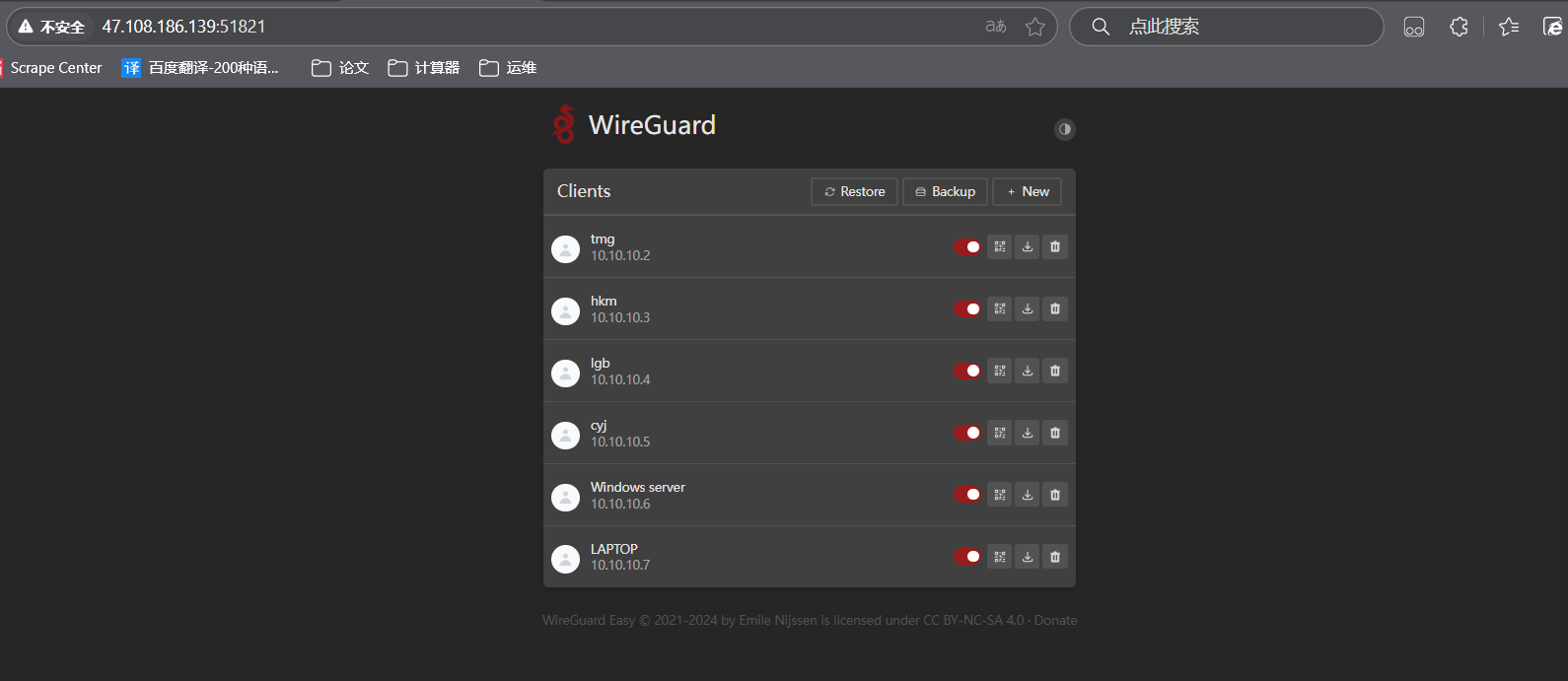Disable the hkm client toggle
The height and width of the screenshot is (681, 1568).
tap(967, 309)
